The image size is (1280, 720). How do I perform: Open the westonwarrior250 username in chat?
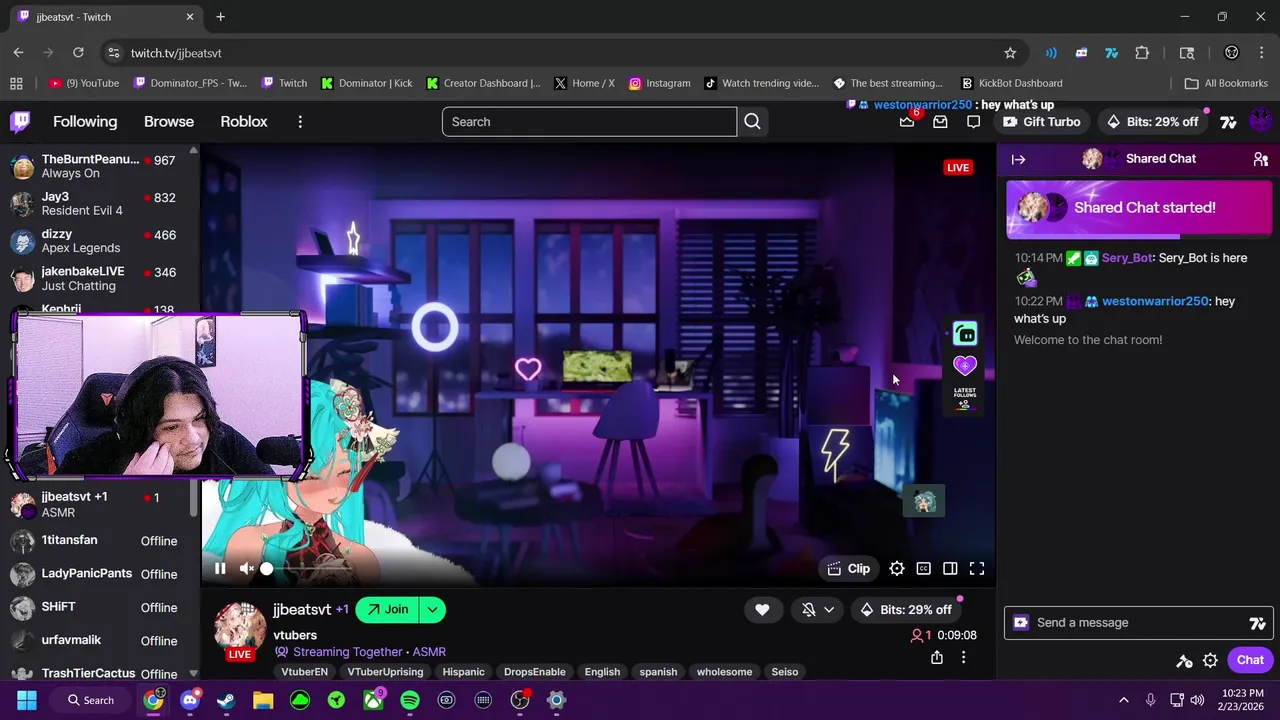pos(1155,301)
